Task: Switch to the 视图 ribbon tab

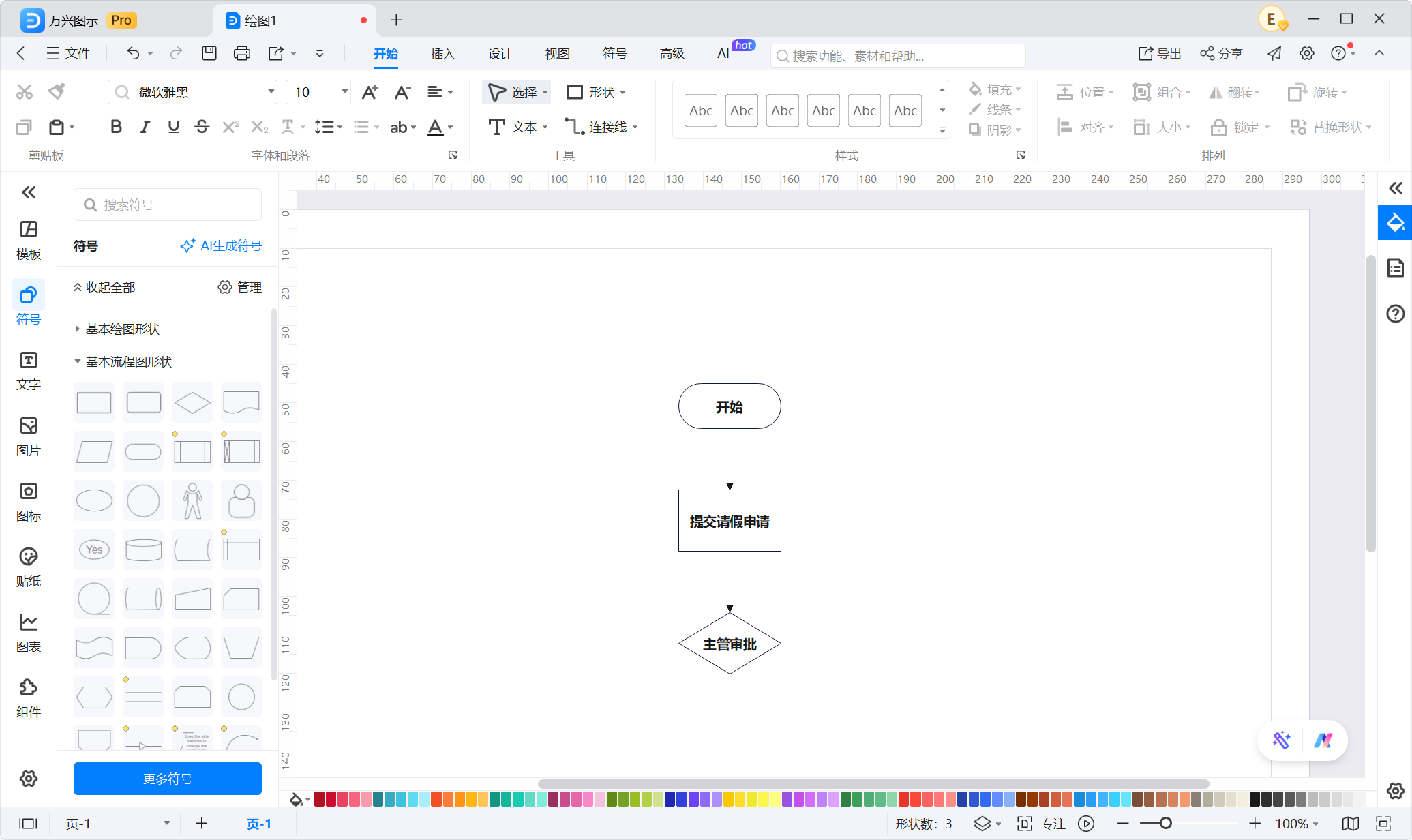Action: [x=557, y=54]
